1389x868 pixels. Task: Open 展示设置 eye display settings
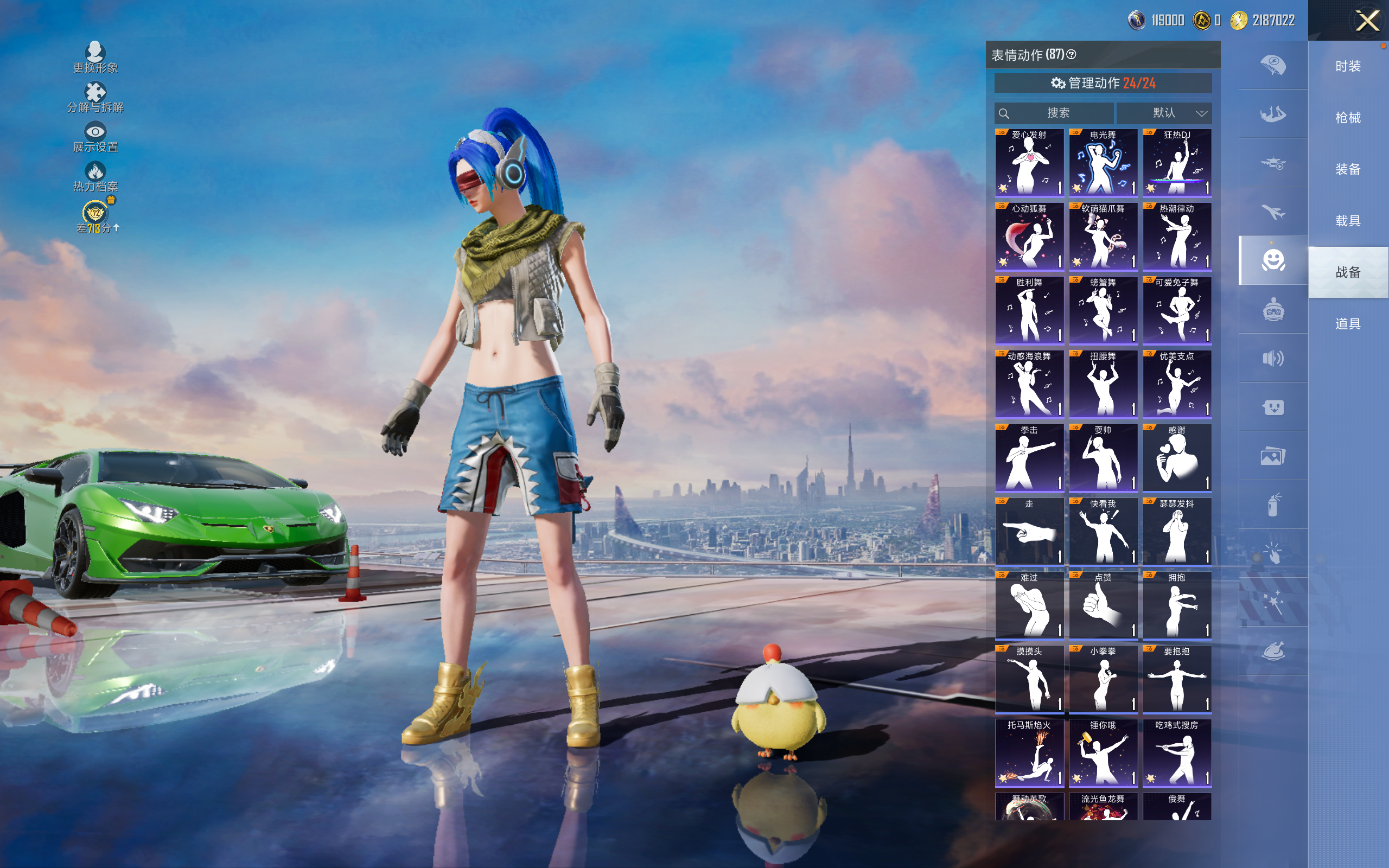coord(95,132)
